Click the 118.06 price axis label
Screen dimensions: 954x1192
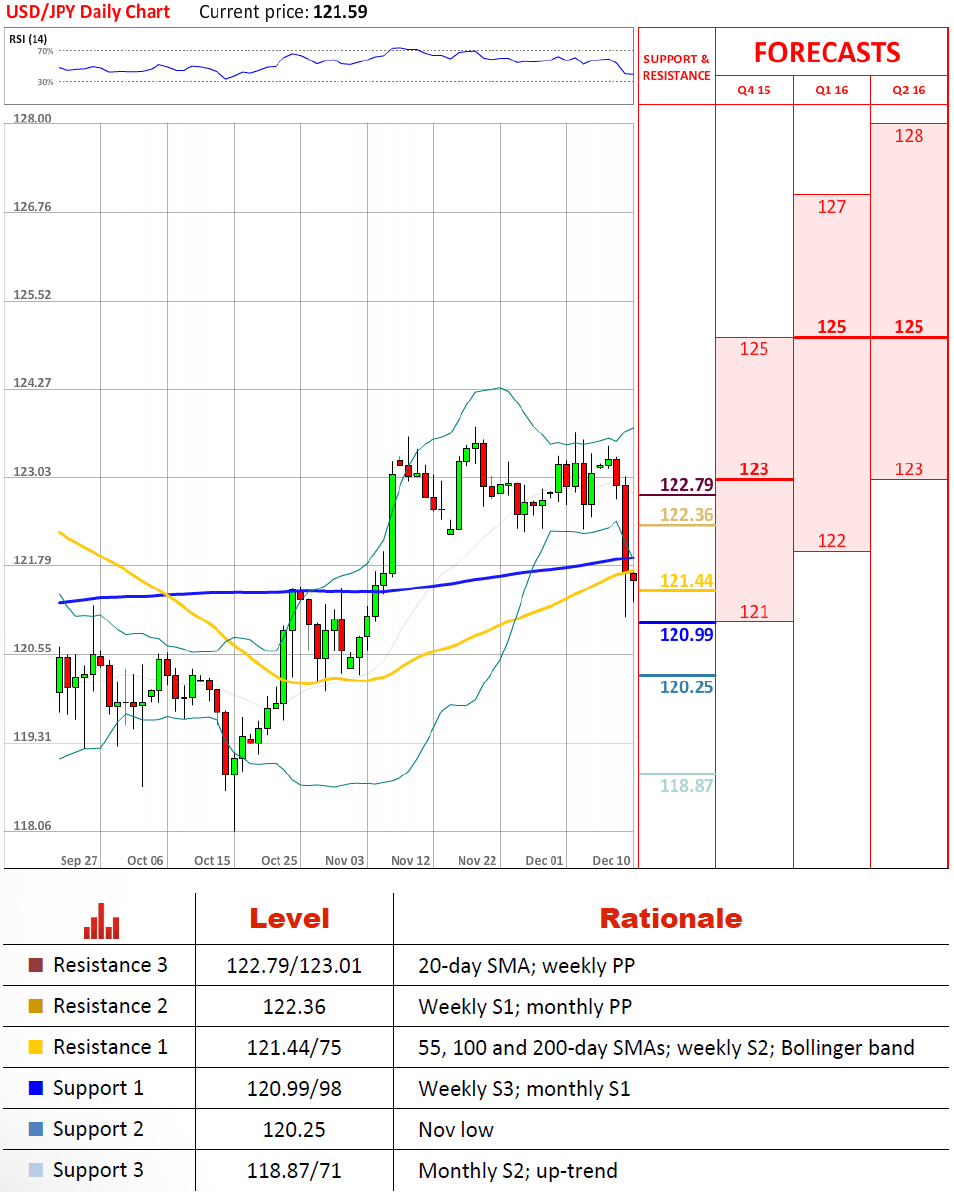(33, 826)
